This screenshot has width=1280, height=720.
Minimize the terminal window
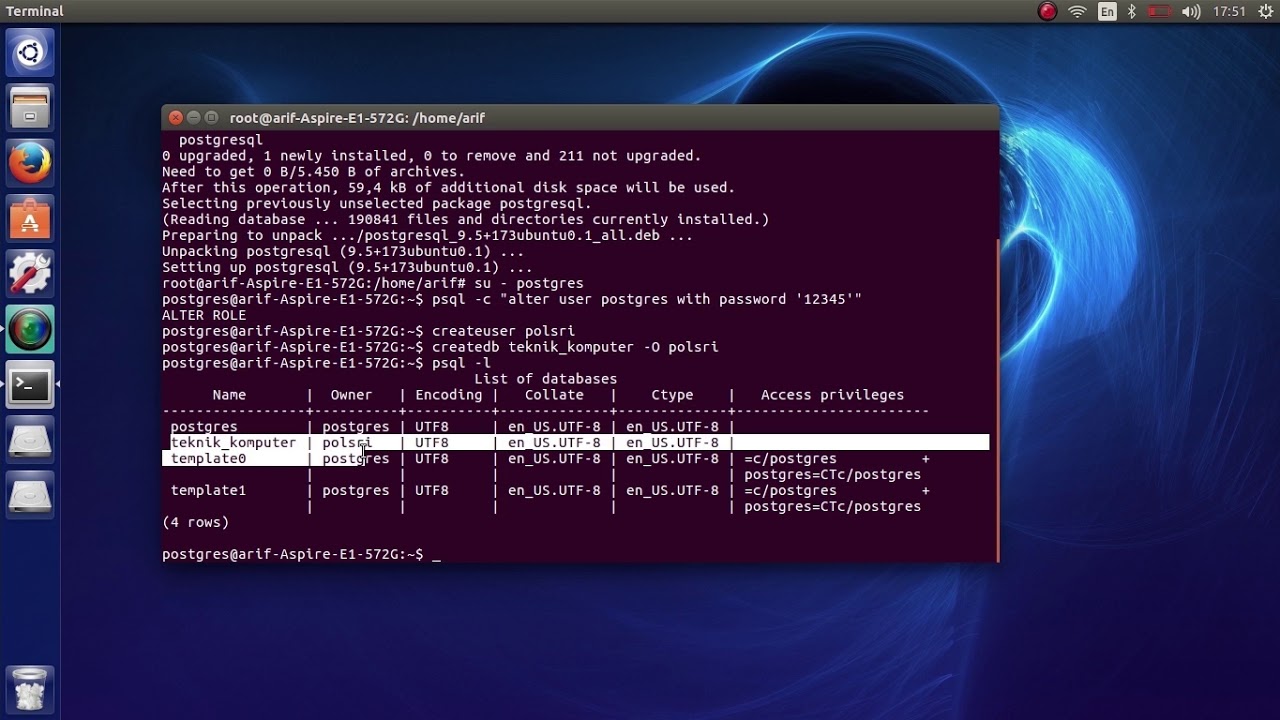click(194, 117)
